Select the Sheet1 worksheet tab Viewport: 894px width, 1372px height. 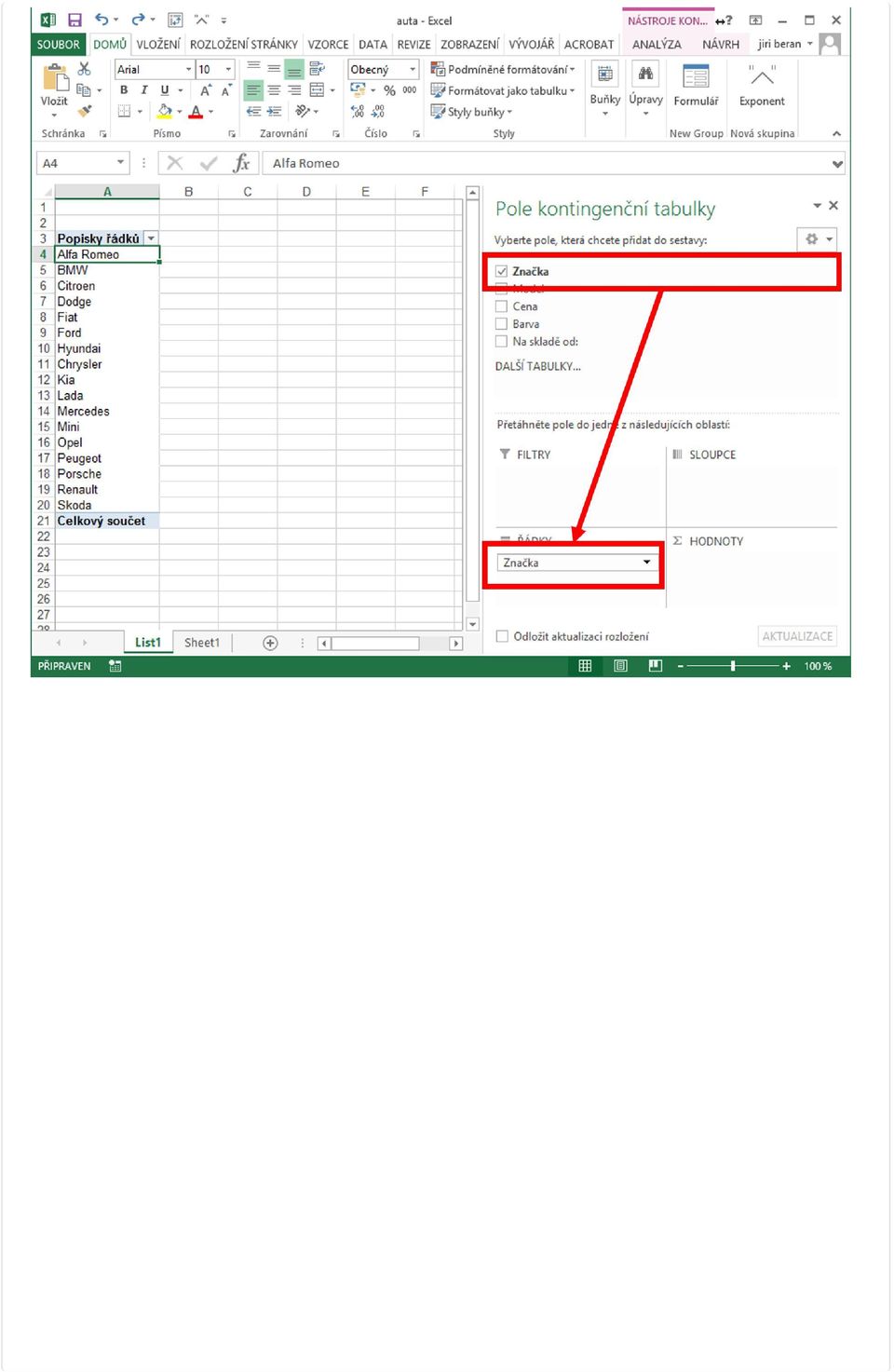[x=202, y=643]
